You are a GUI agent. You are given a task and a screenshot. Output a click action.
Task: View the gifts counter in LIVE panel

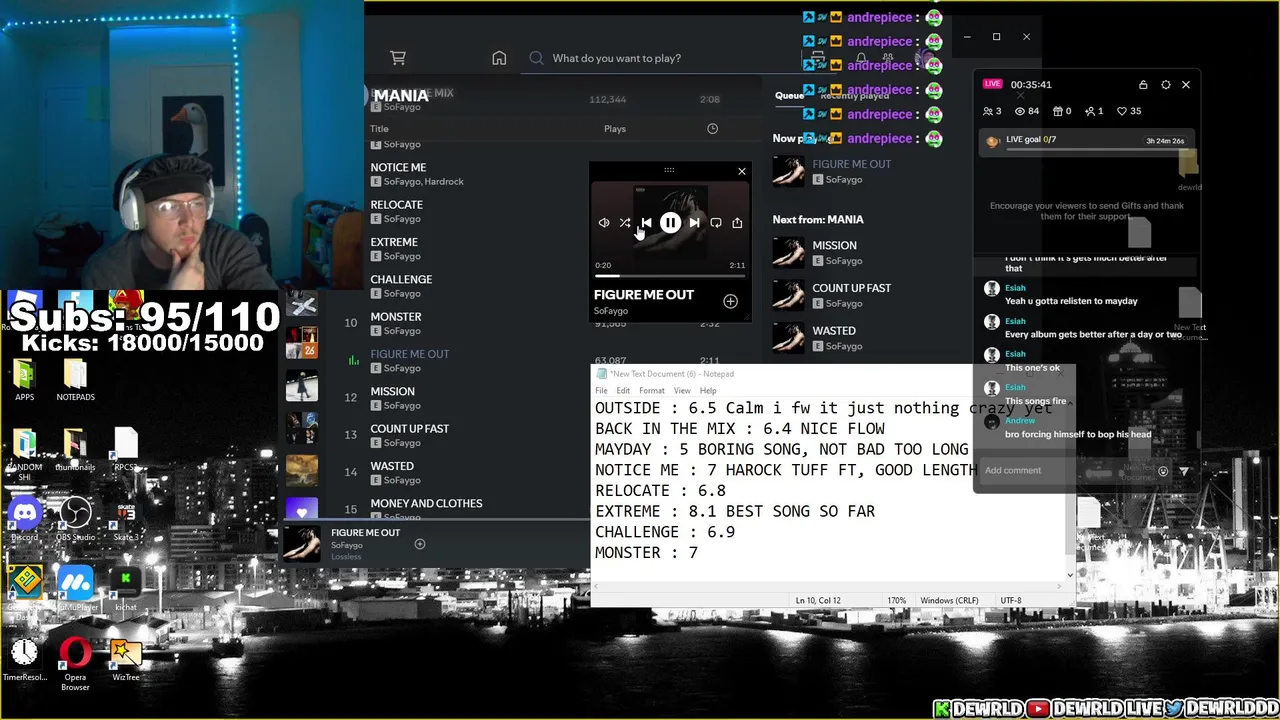tap(1063, 111)
